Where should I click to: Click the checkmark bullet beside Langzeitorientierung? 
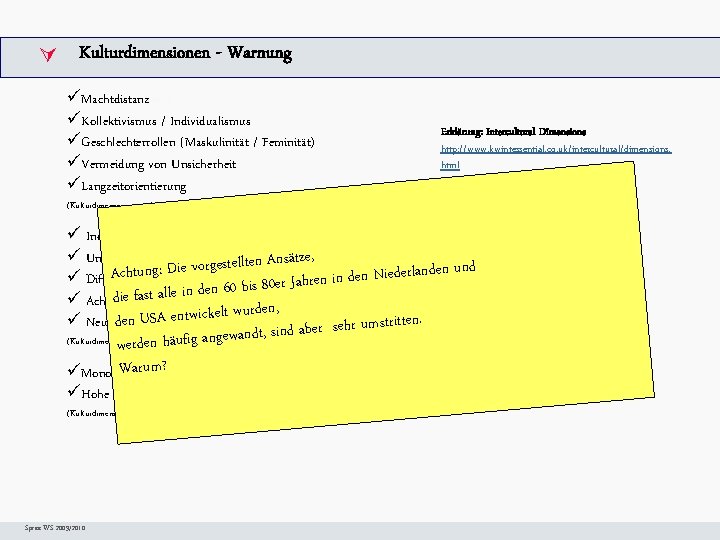[x=73, y=183]
